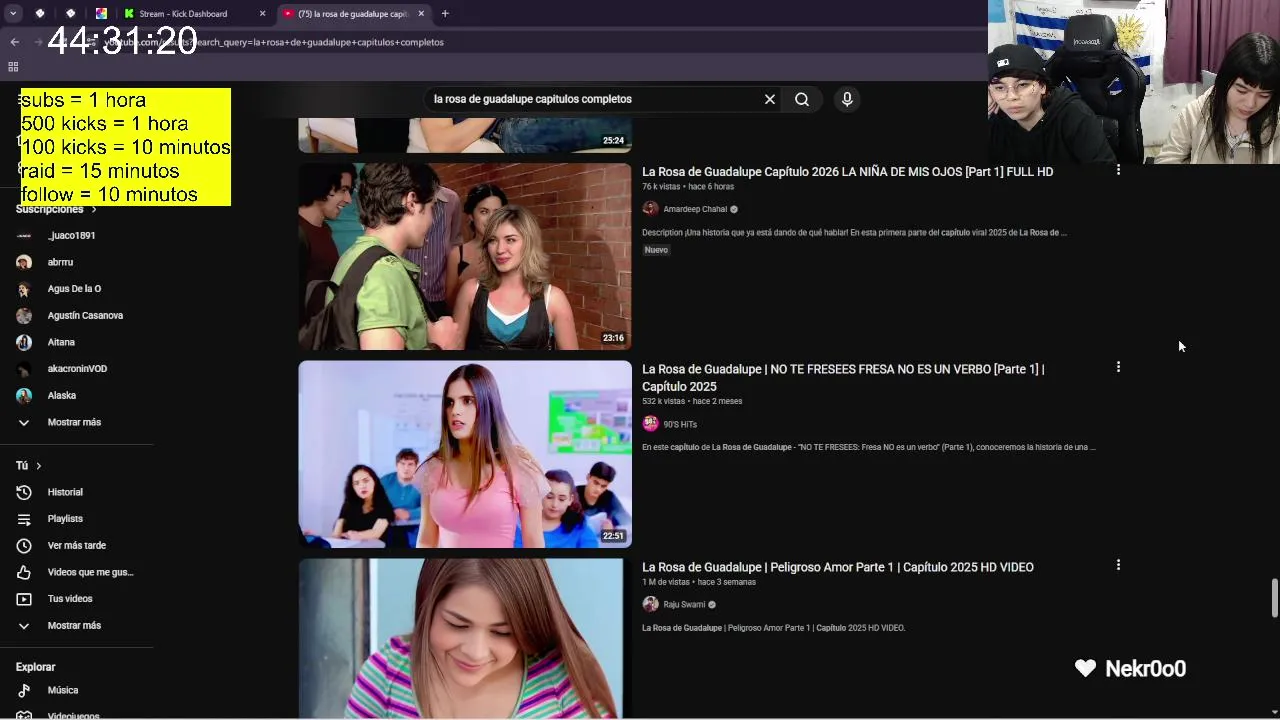Select the la rosa de guadalupe YouTube tab

point(353,14)
